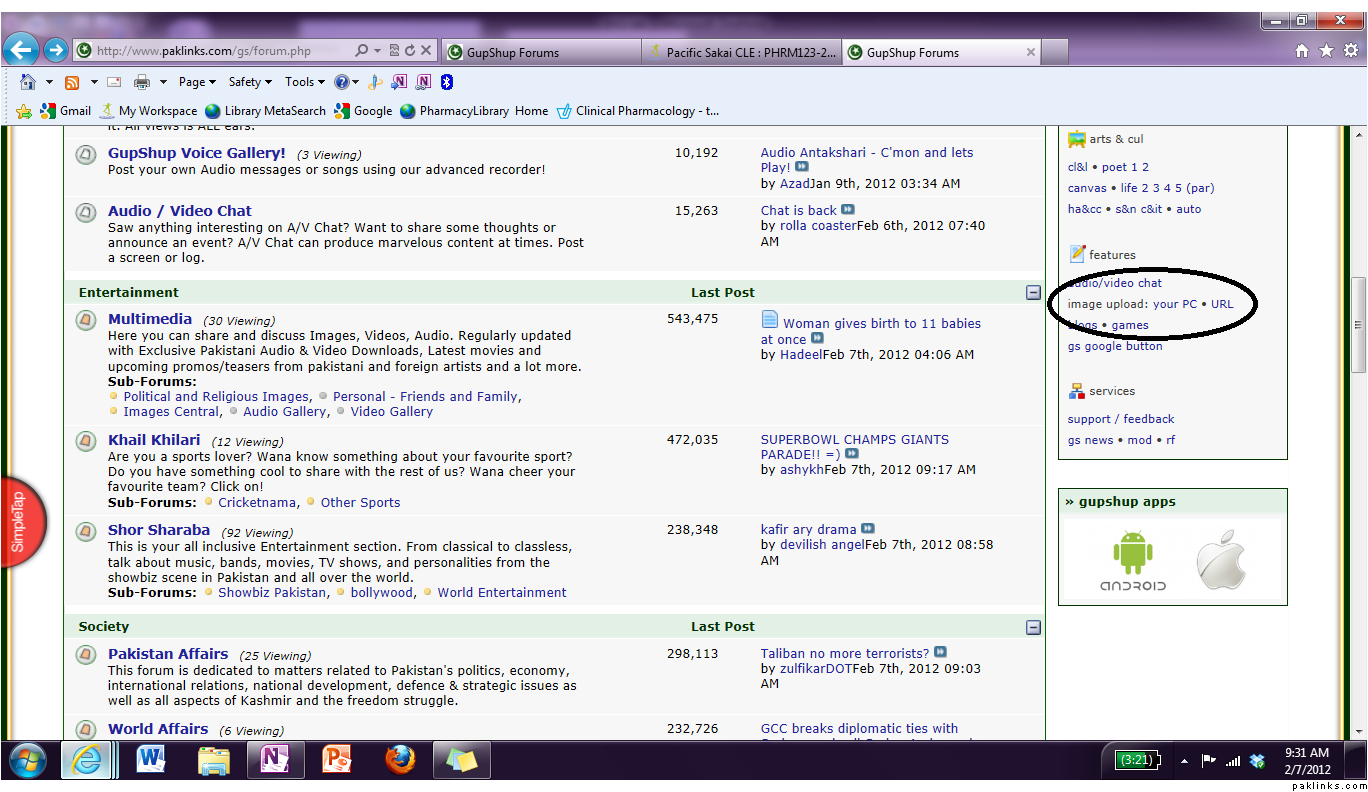Screen dimensions: 1368x792
Task: Open the Page dropdown menu
Action: pyautogui.click(x=197, y=82)
